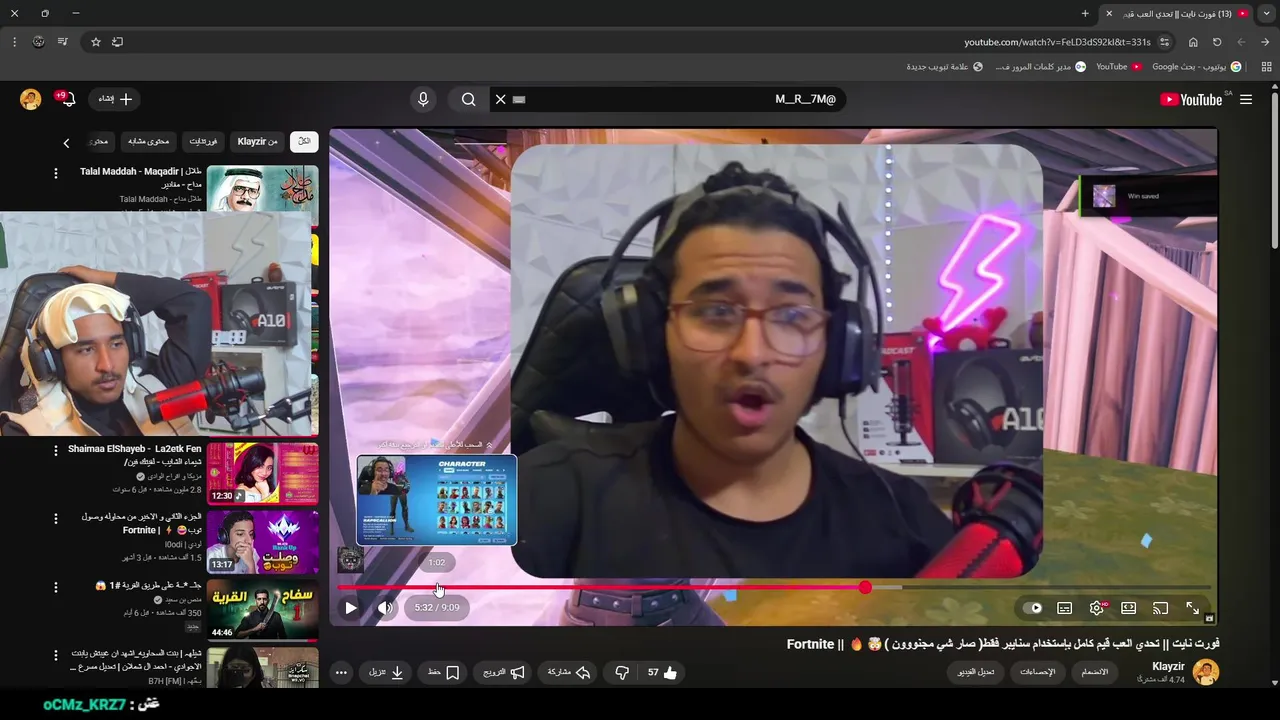Go to browser home page icon
Image resolution: width=1280 pixels, height=720 pixels.
pos(1193,42)
